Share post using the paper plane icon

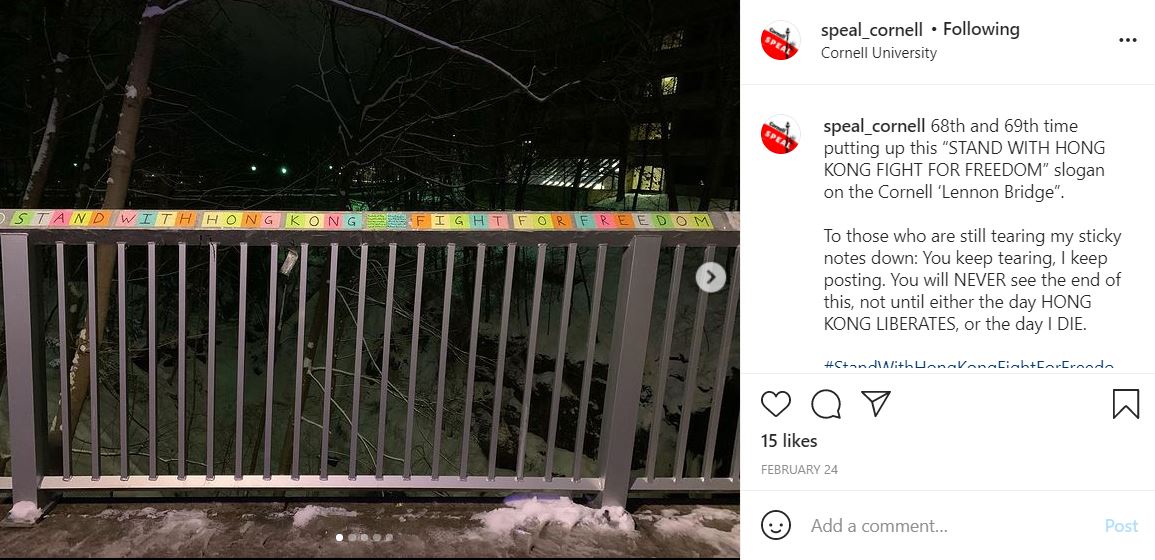pos(876,403)
